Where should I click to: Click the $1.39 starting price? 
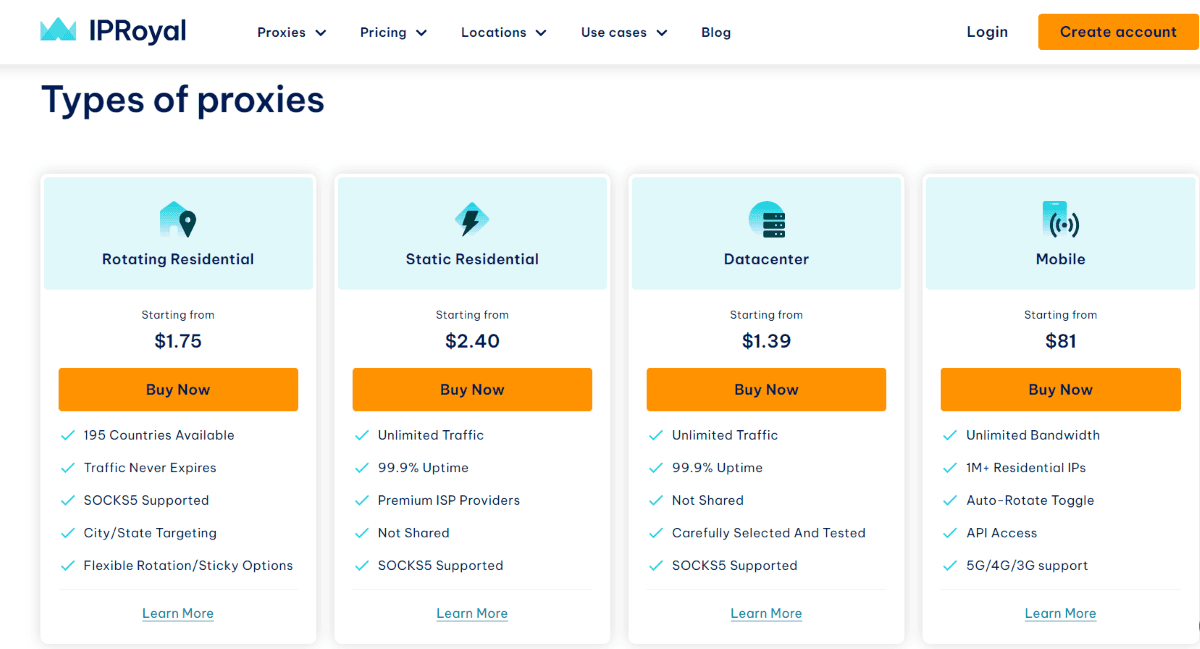click(766, 341)
